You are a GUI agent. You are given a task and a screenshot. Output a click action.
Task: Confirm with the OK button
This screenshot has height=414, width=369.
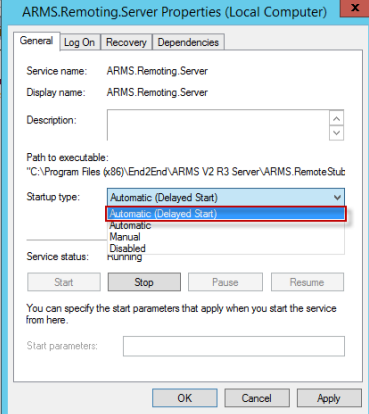click(x=185, y=398)
